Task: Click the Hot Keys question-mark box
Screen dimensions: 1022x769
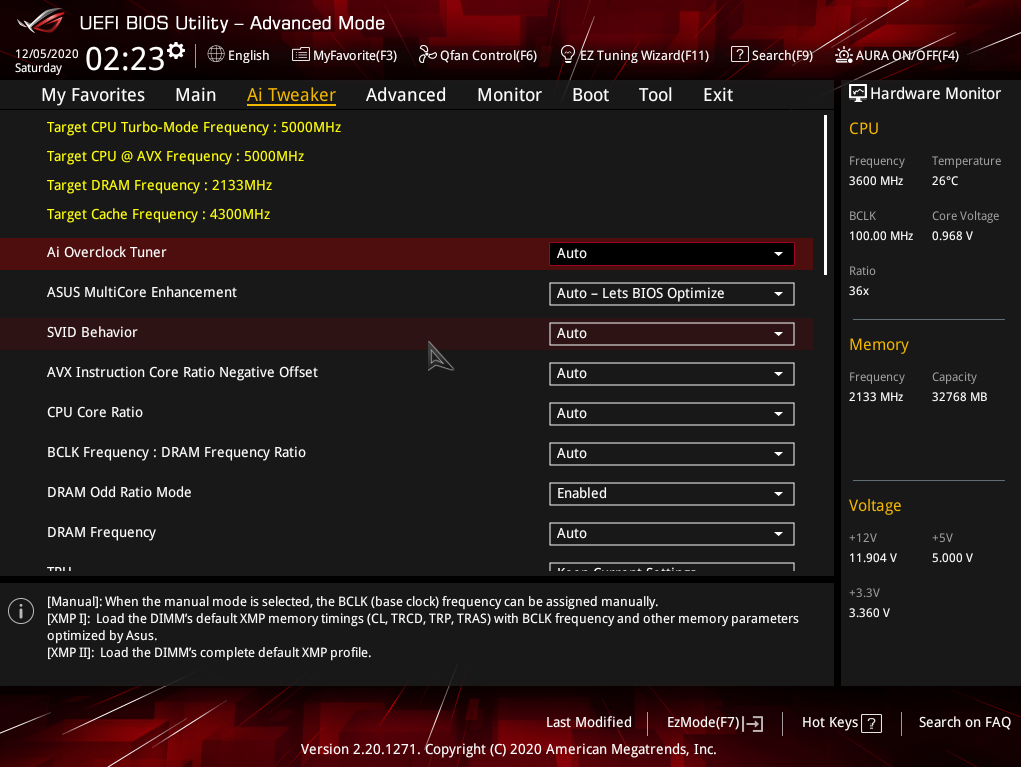Action: pyautogui.click(x=871, y=723)
